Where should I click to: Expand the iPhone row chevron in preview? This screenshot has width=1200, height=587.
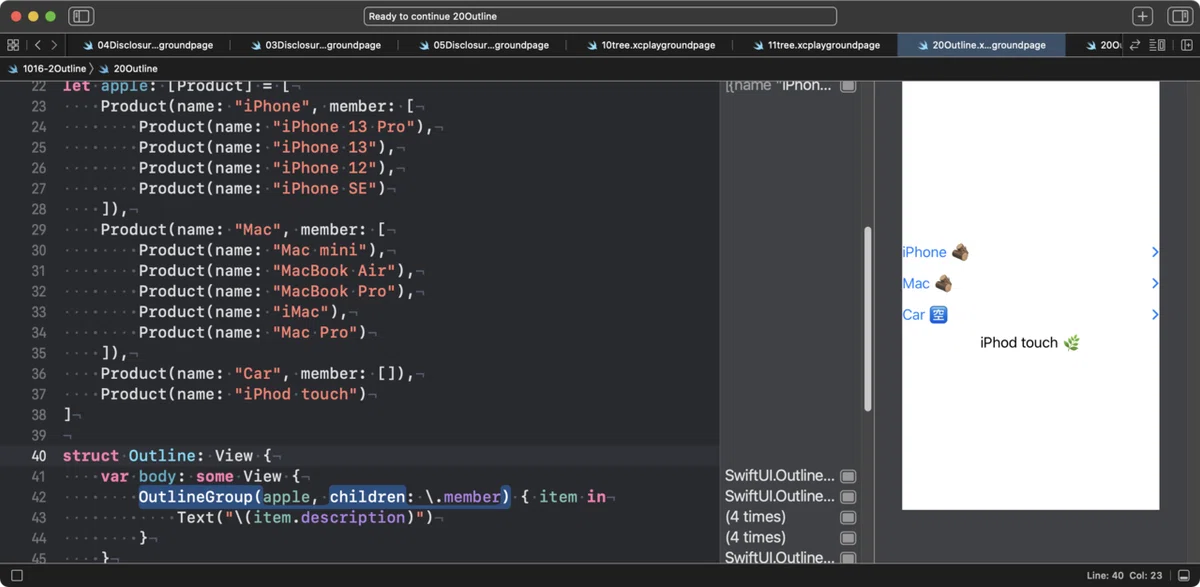click(x=1155, y=252)
